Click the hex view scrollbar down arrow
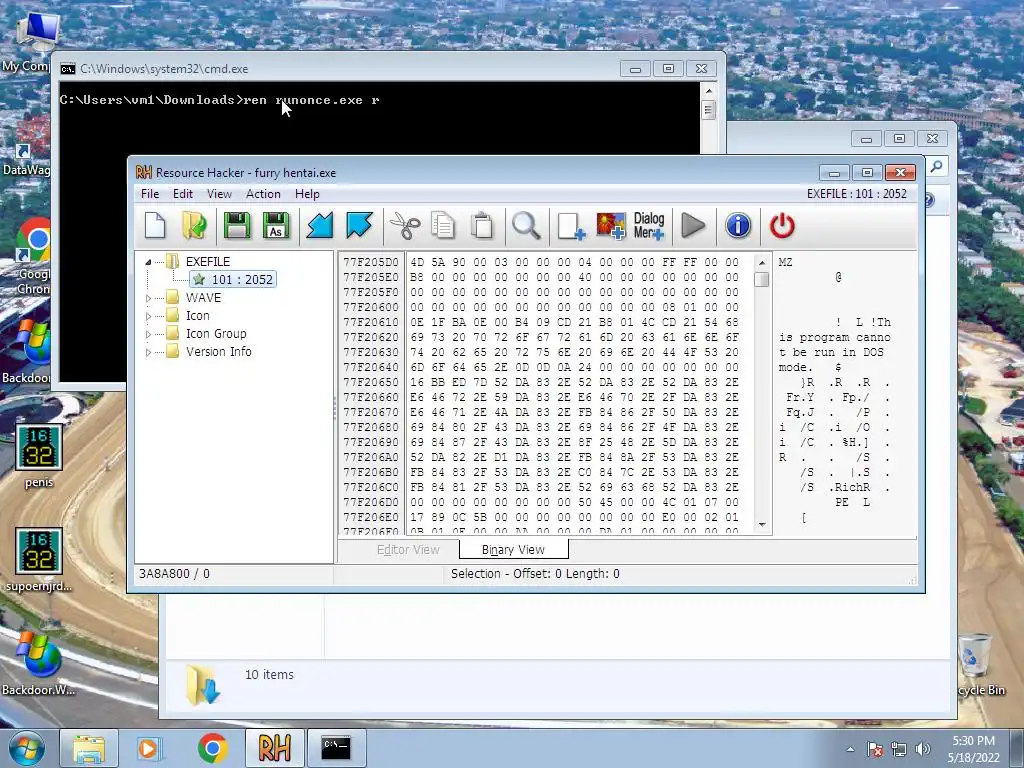 pyautogui.click(x=761, y=525)
